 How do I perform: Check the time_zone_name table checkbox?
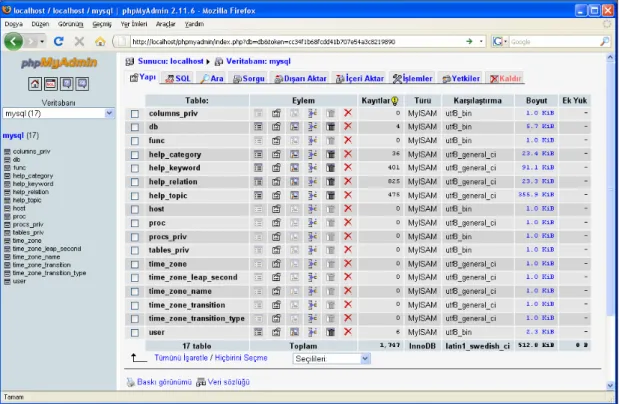pyautogui.click(x=135, y=292)
